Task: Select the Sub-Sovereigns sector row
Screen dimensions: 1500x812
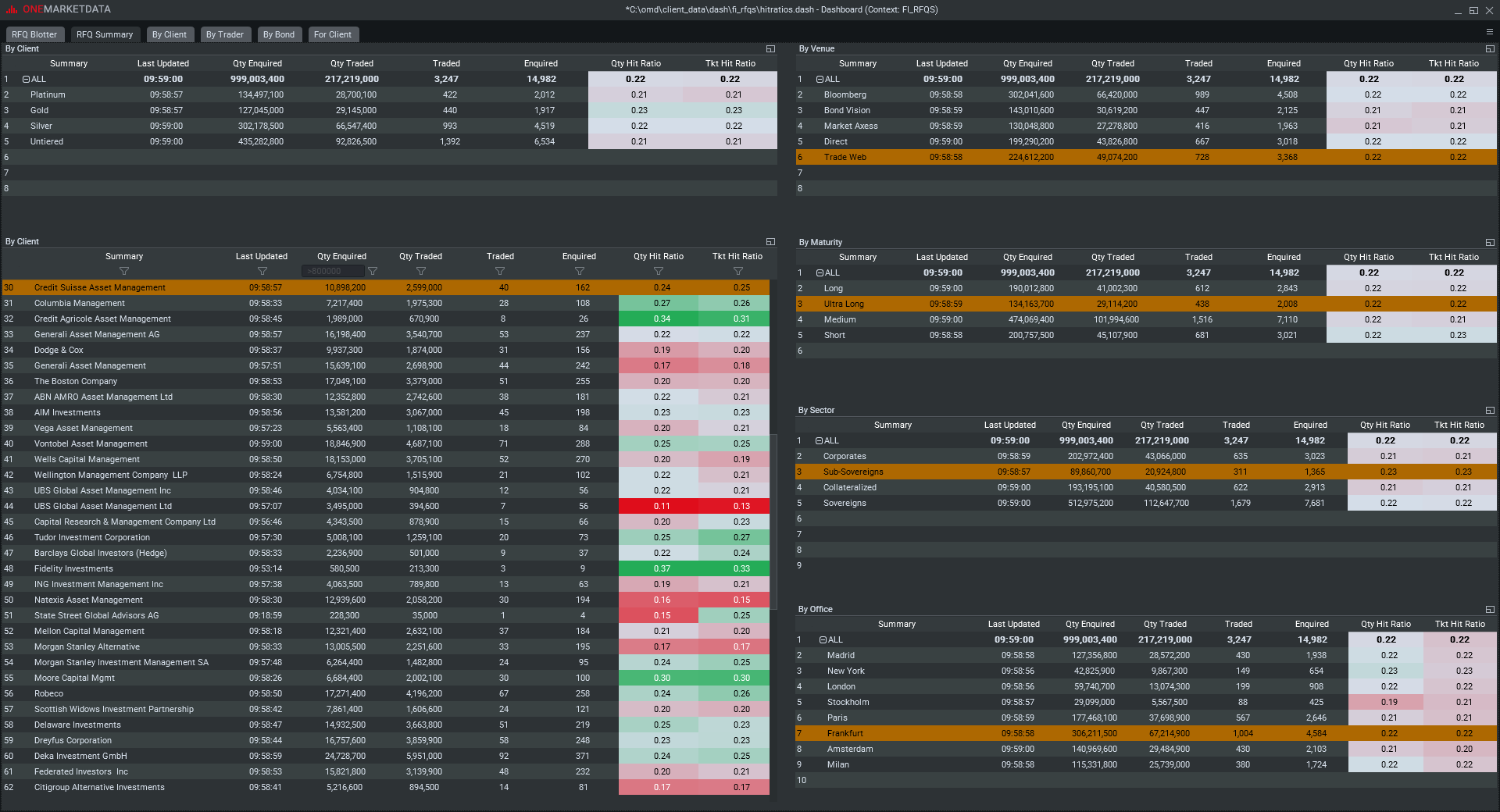Action: (1146, 472)
